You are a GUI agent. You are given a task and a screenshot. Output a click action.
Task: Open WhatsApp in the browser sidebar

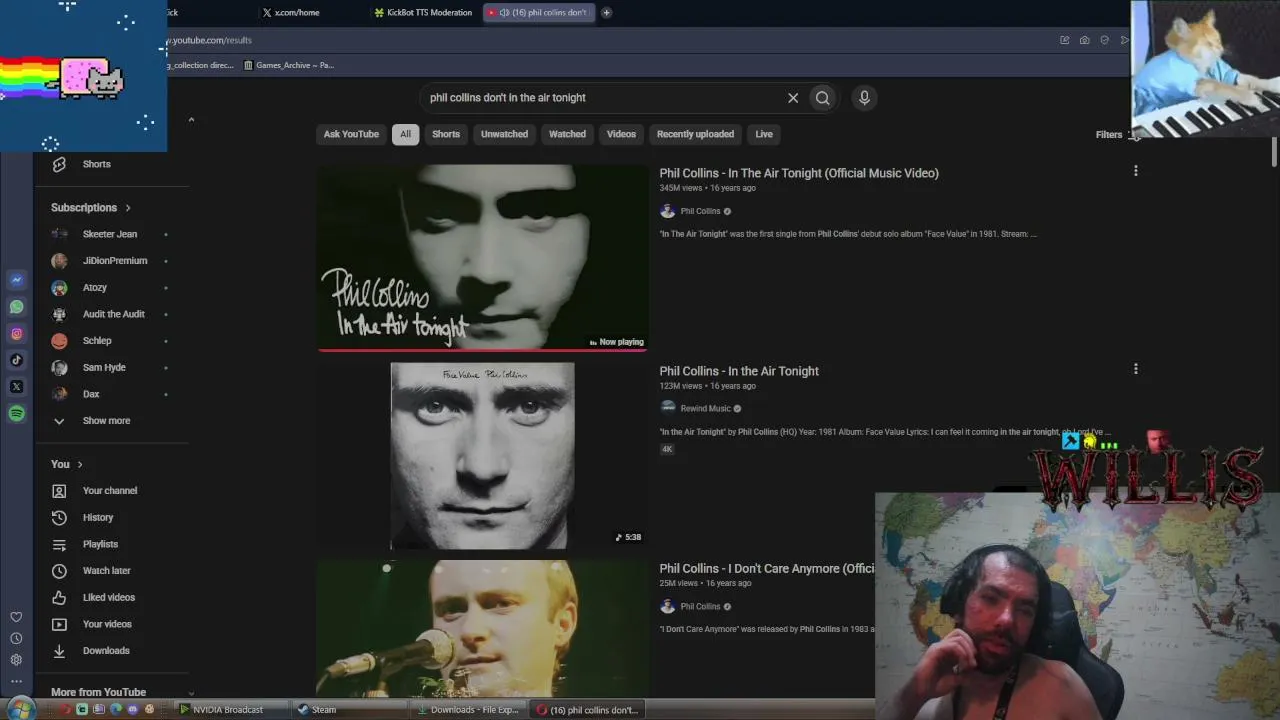(16, 307)
